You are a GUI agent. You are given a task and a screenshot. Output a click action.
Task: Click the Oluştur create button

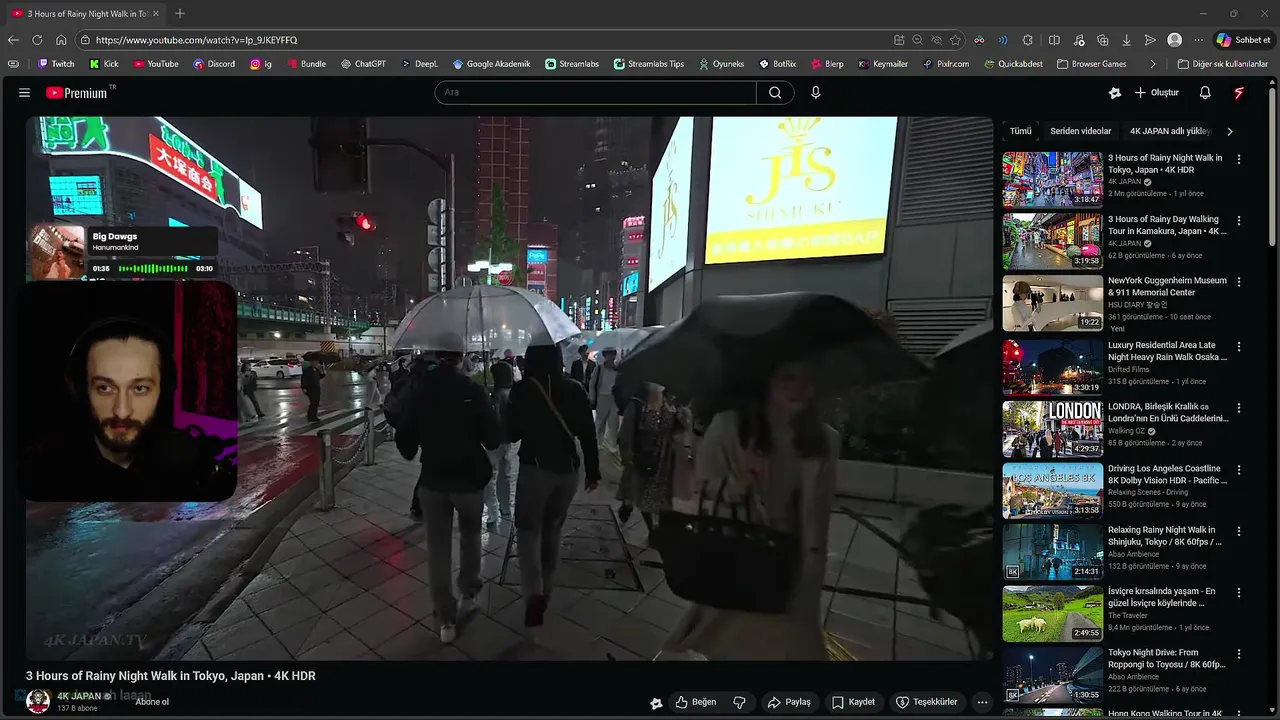click(x=1157, y=92)
